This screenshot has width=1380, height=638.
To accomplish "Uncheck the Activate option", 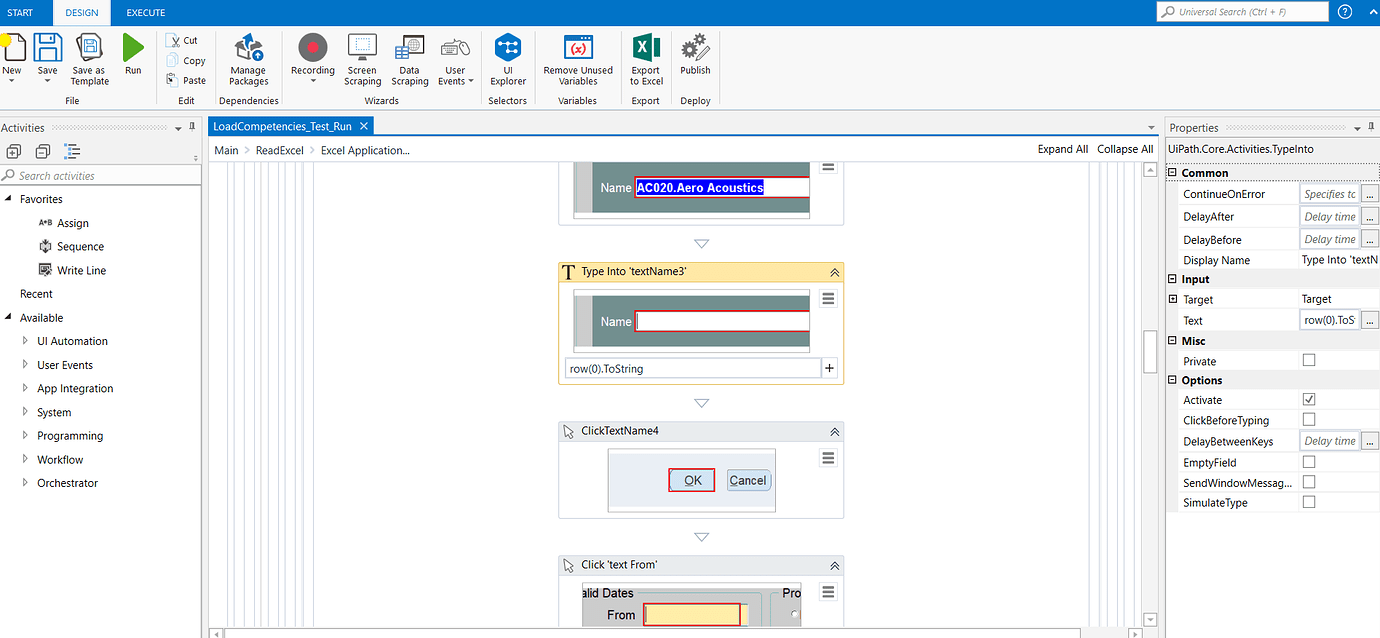I will click(1309, 399).
